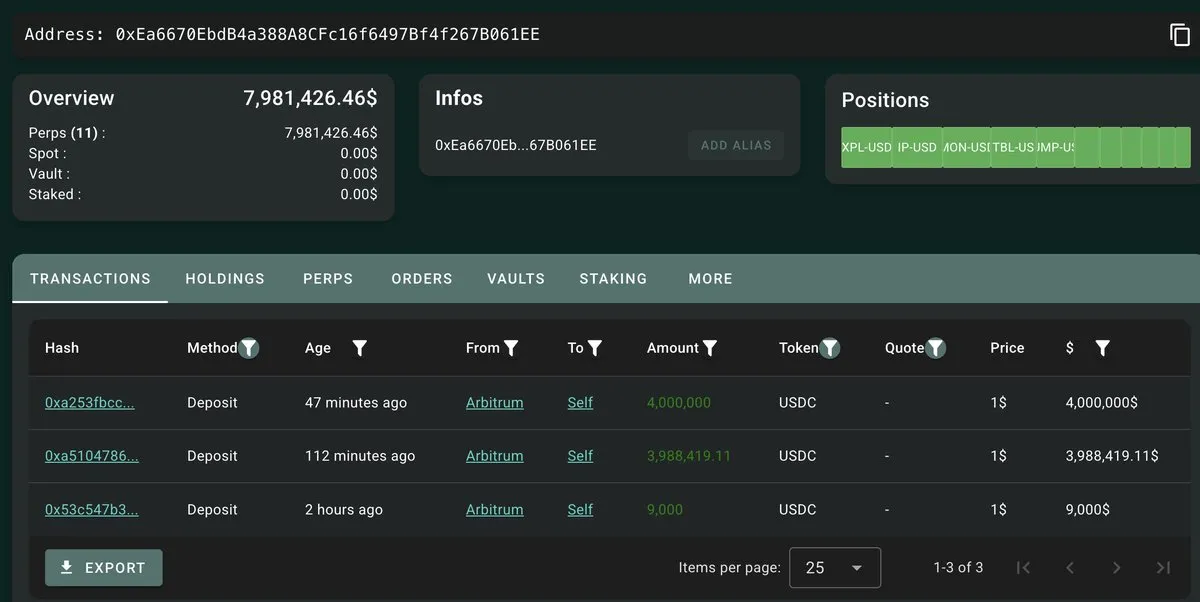Viewport: 1200px width, 602px height.
Task: Copy the wallet address with copy icon
Action: 1179,35
